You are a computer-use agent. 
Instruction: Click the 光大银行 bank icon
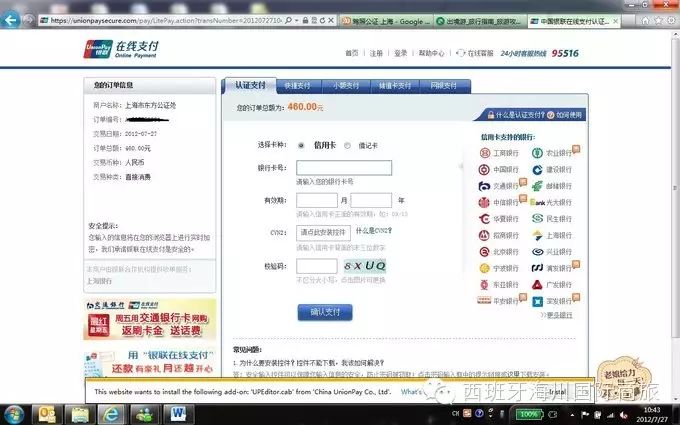(x=537, y=203)
